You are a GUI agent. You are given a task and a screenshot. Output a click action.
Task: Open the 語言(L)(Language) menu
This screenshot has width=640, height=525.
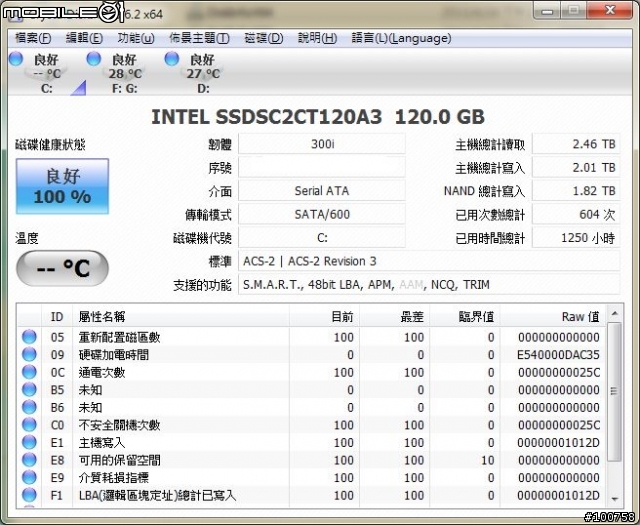pos(401,38)
